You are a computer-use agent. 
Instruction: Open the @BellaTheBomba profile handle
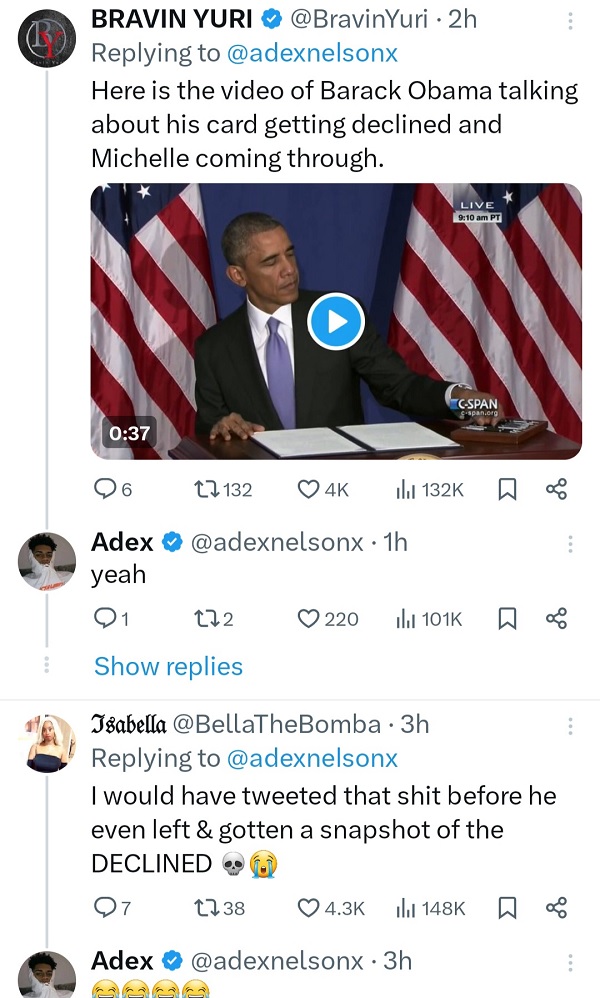277,724
